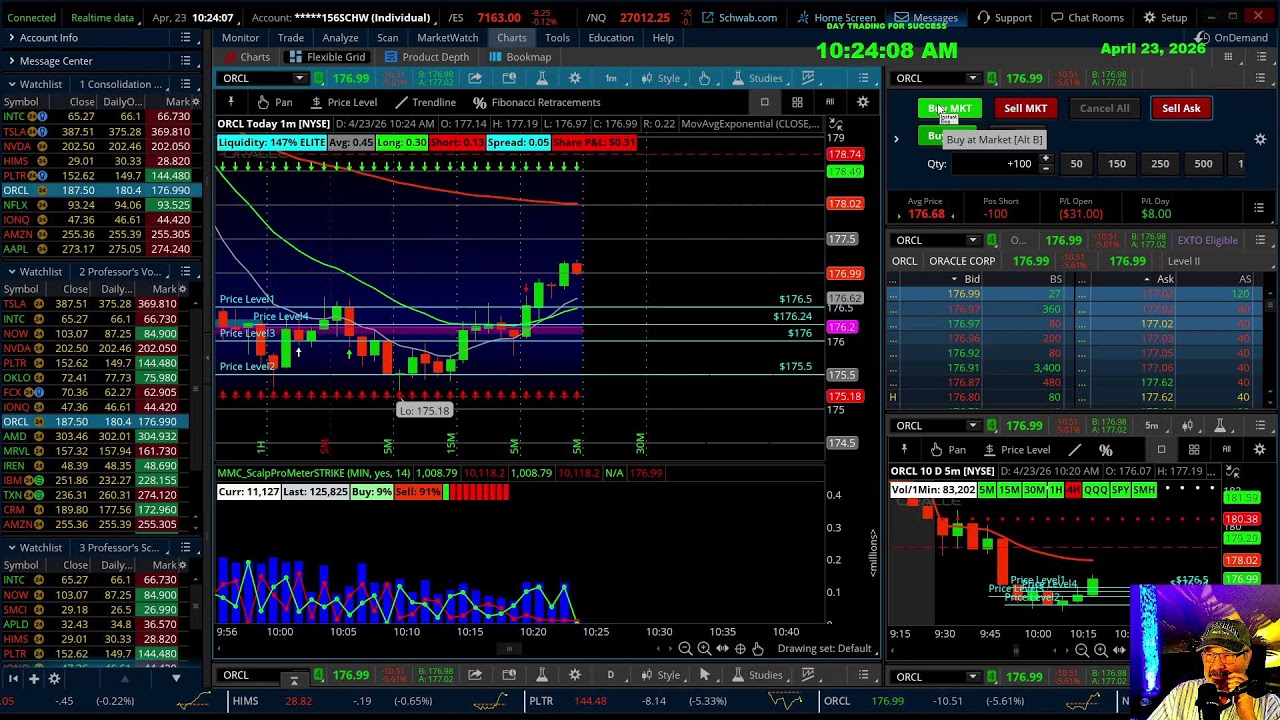Toggle single chart layout square button
The image size is (1280, 720).
tap(764, 102)
